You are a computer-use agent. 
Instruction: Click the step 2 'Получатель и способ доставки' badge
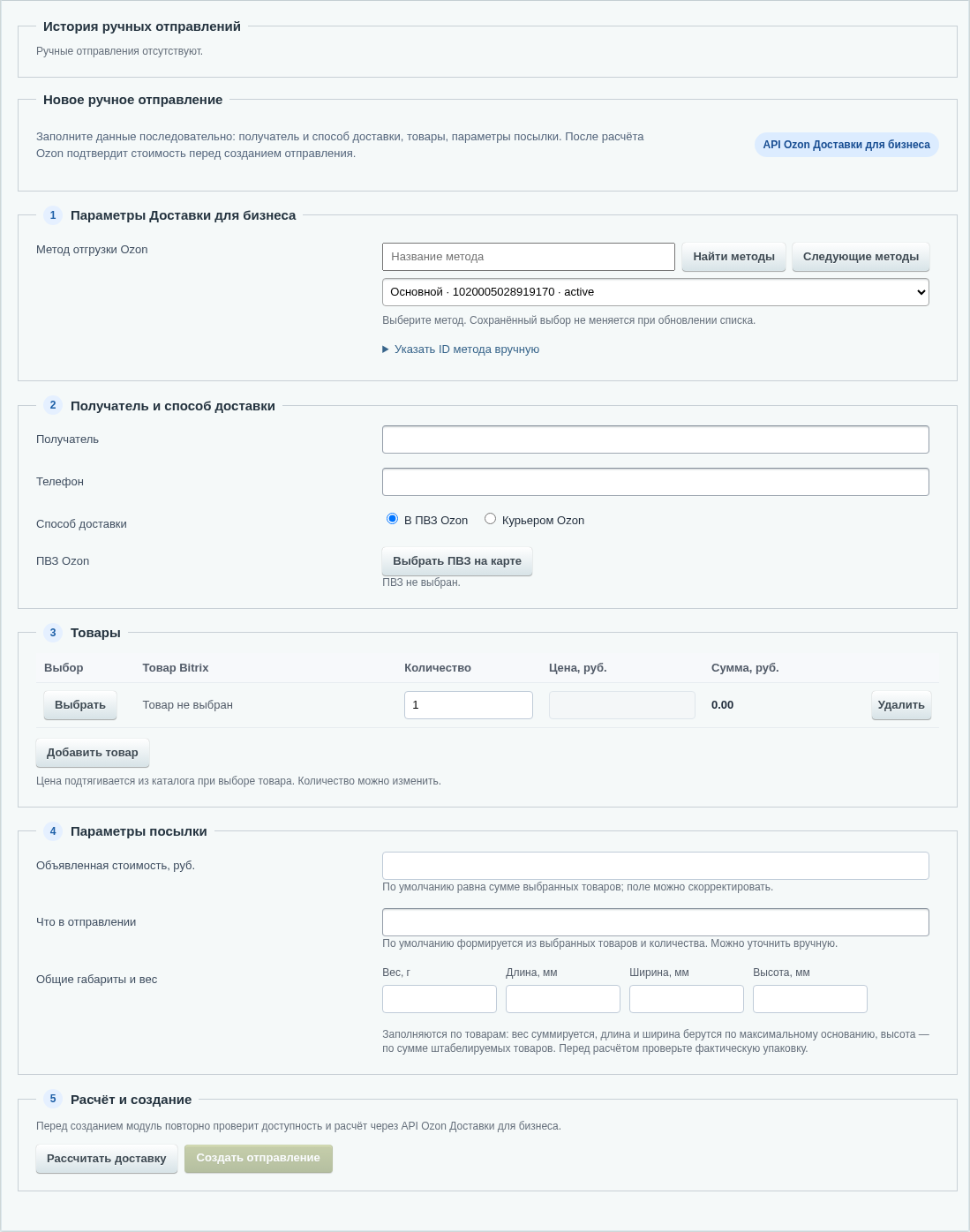pyautogui.click(x=53, y=405)
